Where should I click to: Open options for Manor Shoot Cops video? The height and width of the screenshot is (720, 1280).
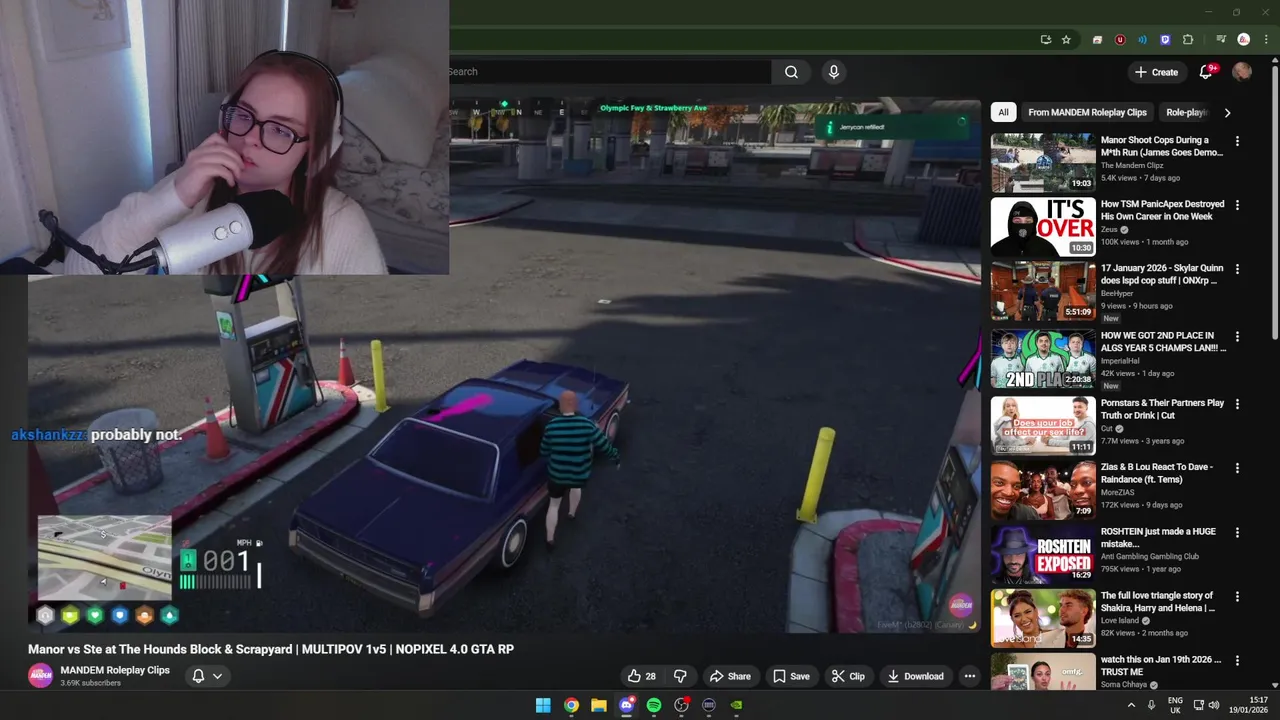point(1237,141)
